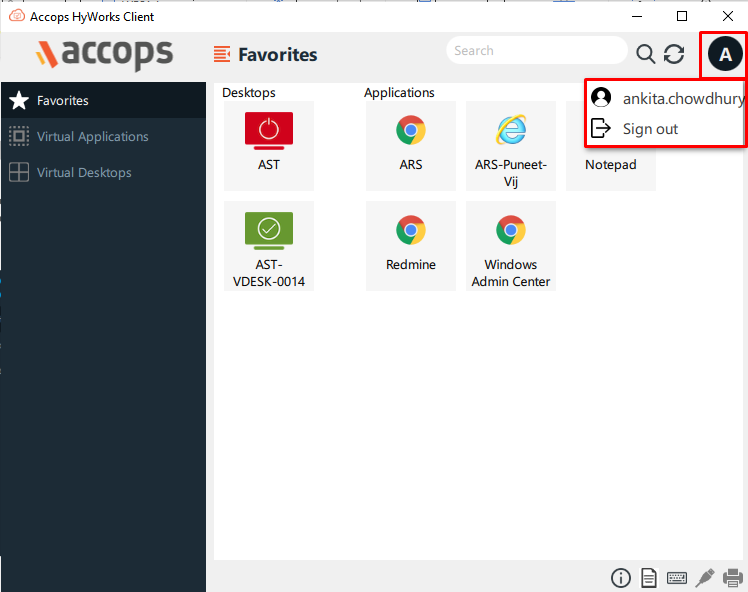
Task: Launch the Redmine application
Action: [411, 245]
